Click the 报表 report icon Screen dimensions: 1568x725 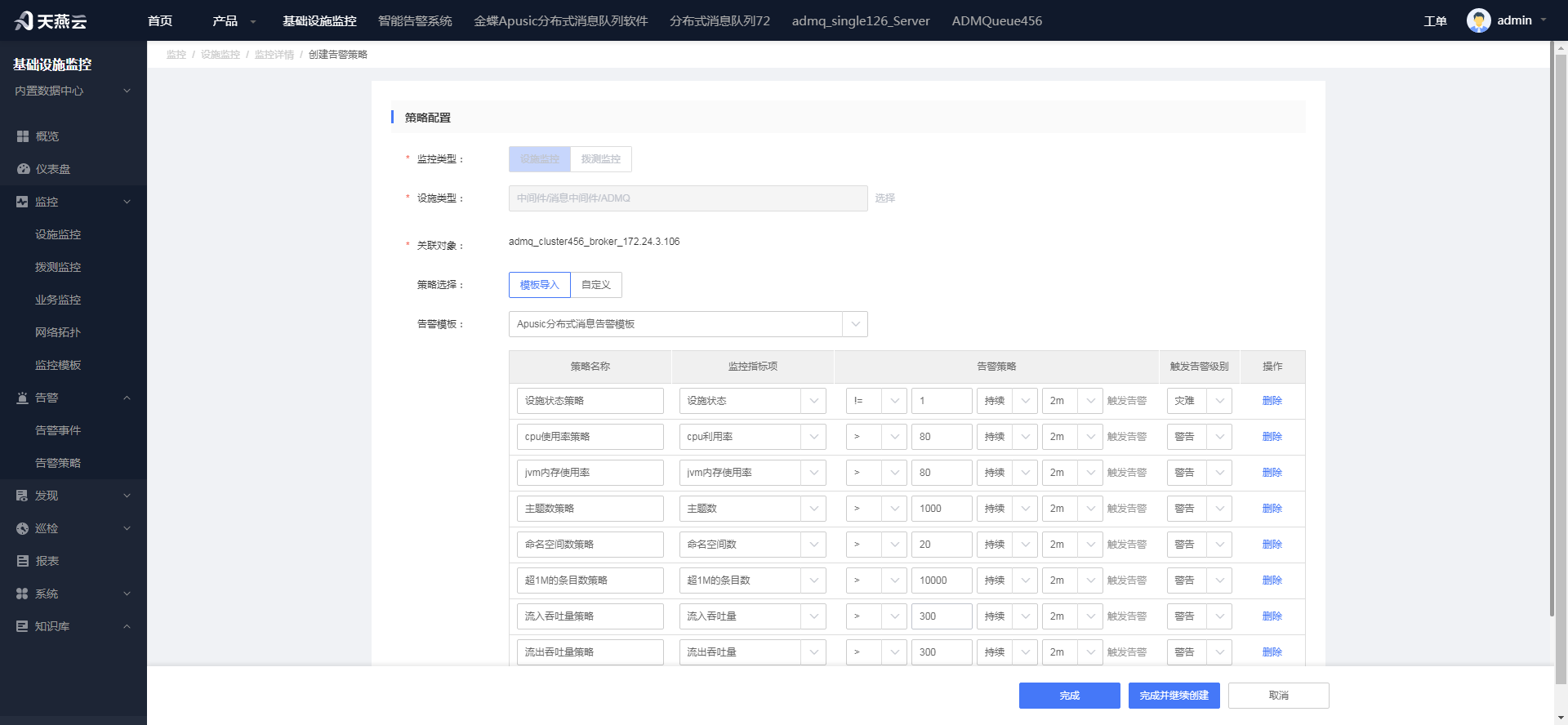23,561
